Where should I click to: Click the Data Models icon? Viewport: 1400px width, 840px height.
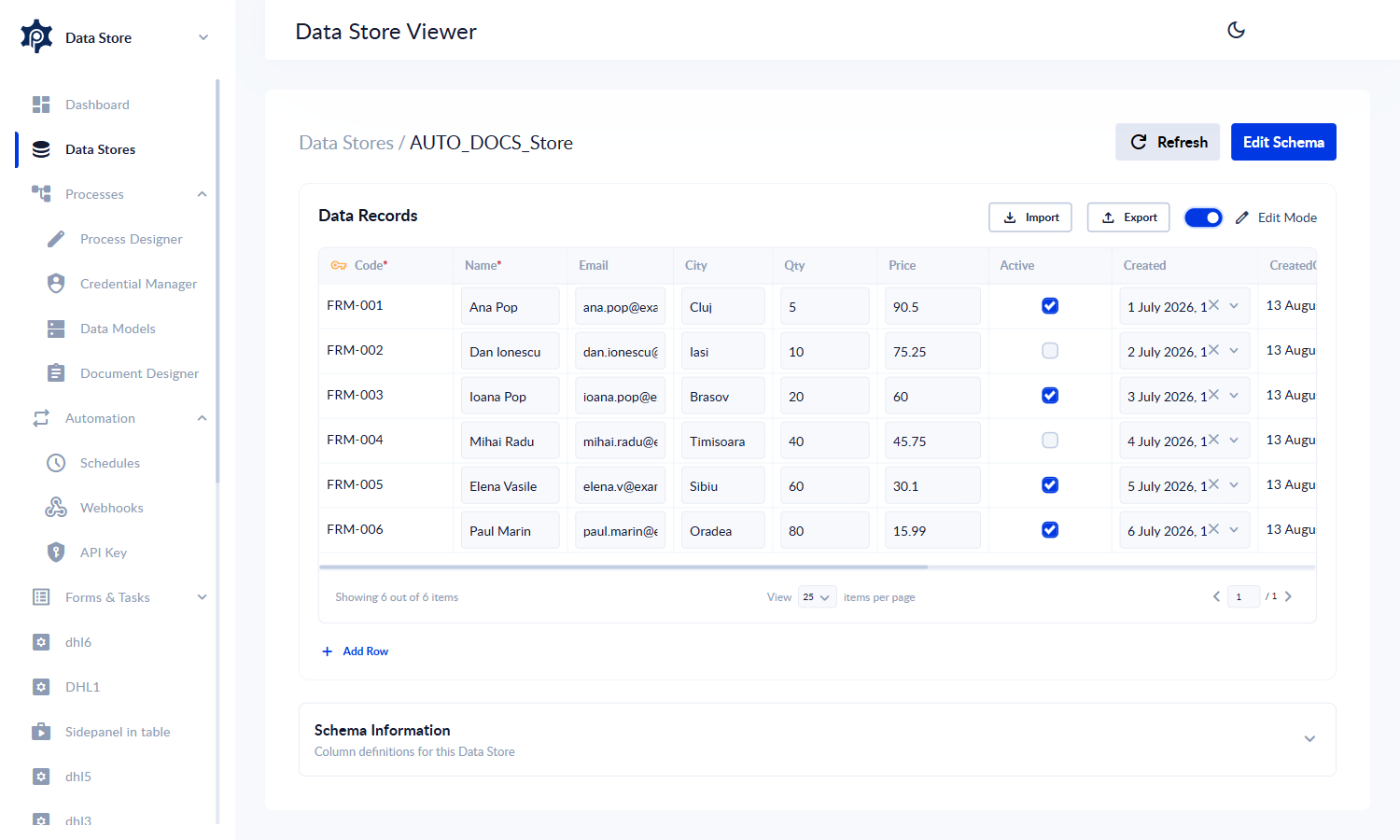pyautogui.click(x=56, y=329)
